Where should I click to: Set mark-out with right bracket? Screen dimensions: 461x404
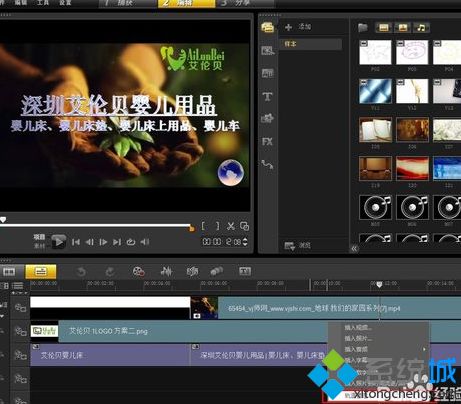[x=218, y=226]
